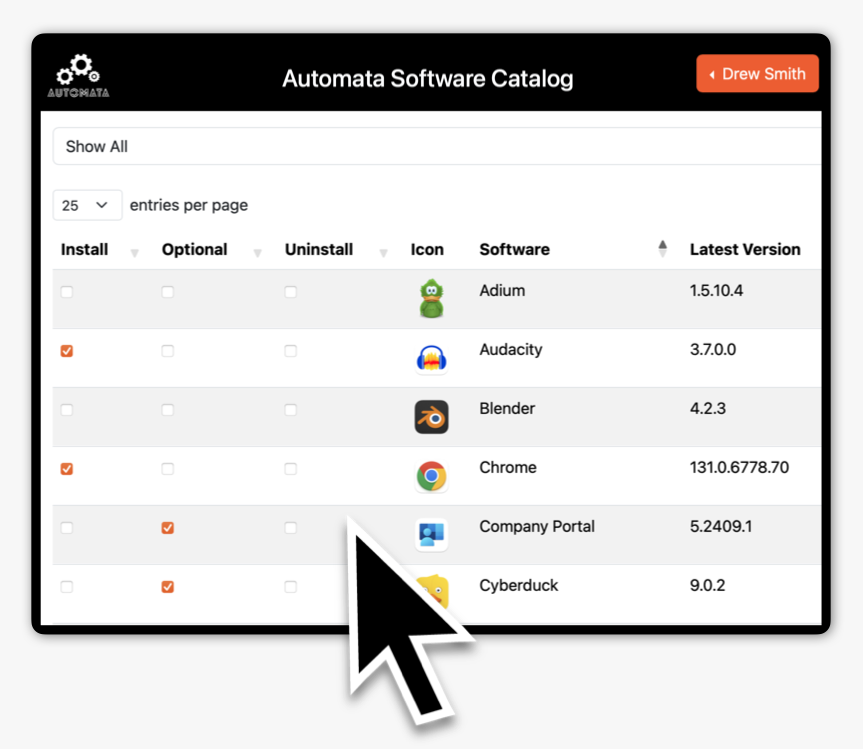
Task: Check the Install box for Adium
Action: click(x=67, y=292)
